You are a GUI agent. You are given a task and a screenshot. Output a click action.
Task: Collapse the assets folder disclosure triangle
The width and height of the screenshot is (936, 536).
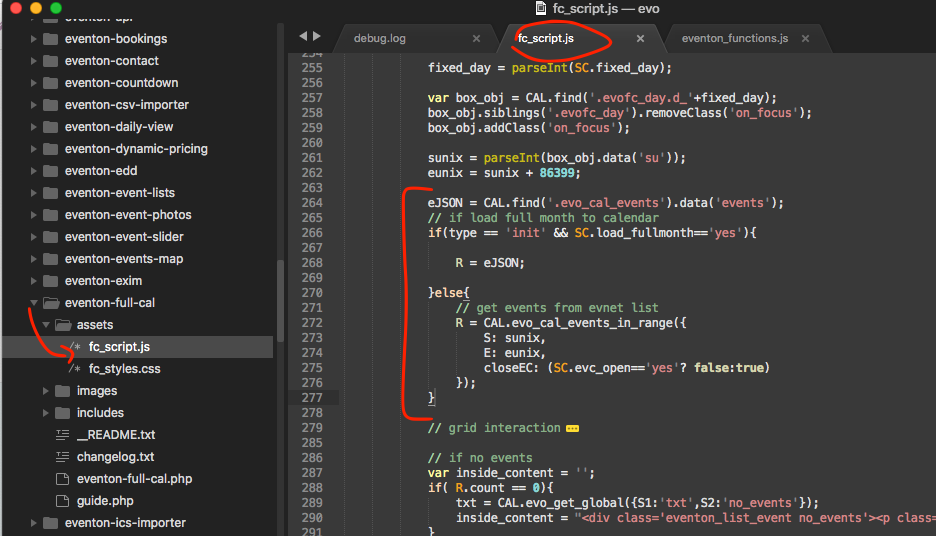(x=46, y=325)
